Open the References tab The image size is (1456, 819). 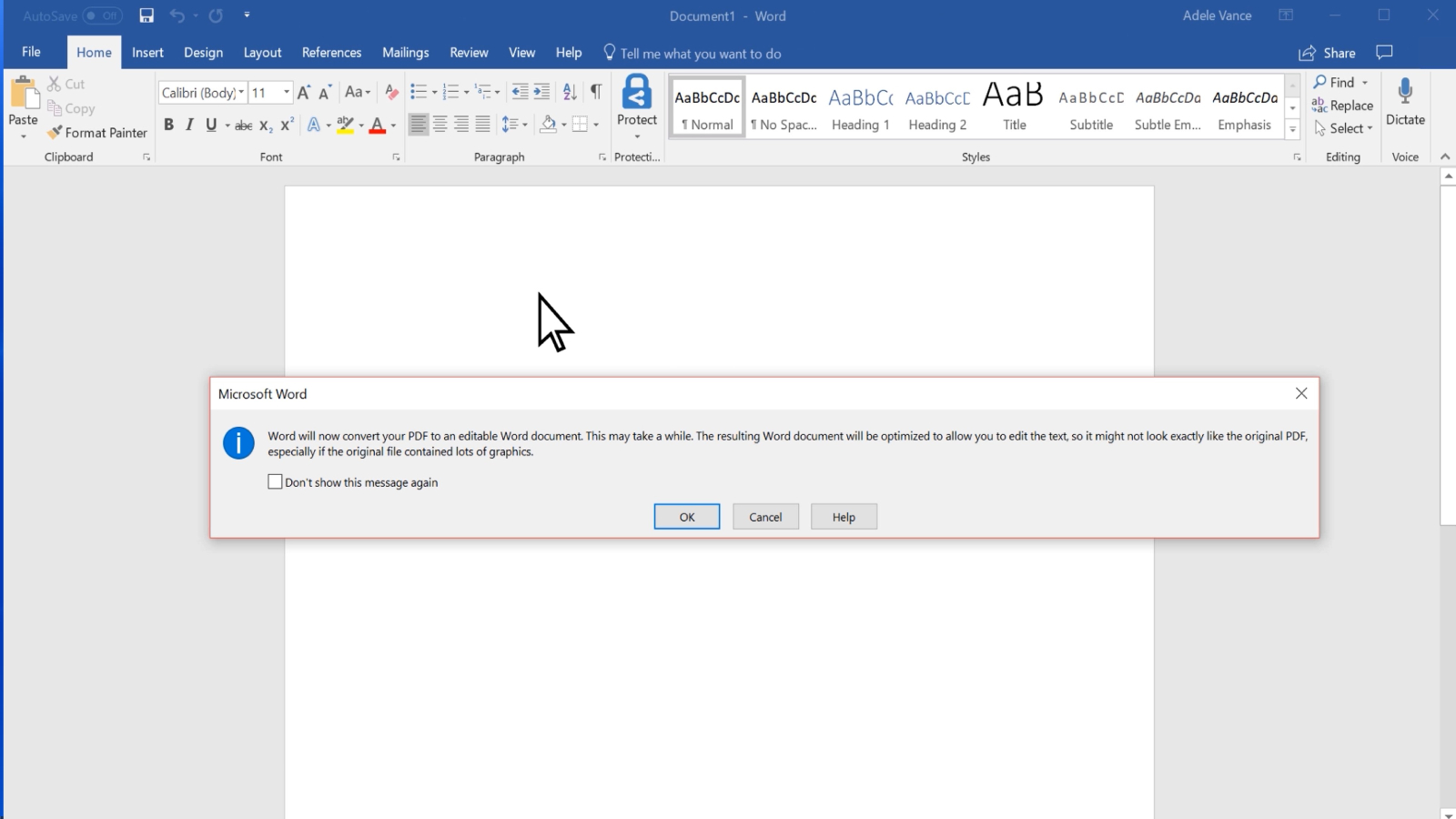331,52
